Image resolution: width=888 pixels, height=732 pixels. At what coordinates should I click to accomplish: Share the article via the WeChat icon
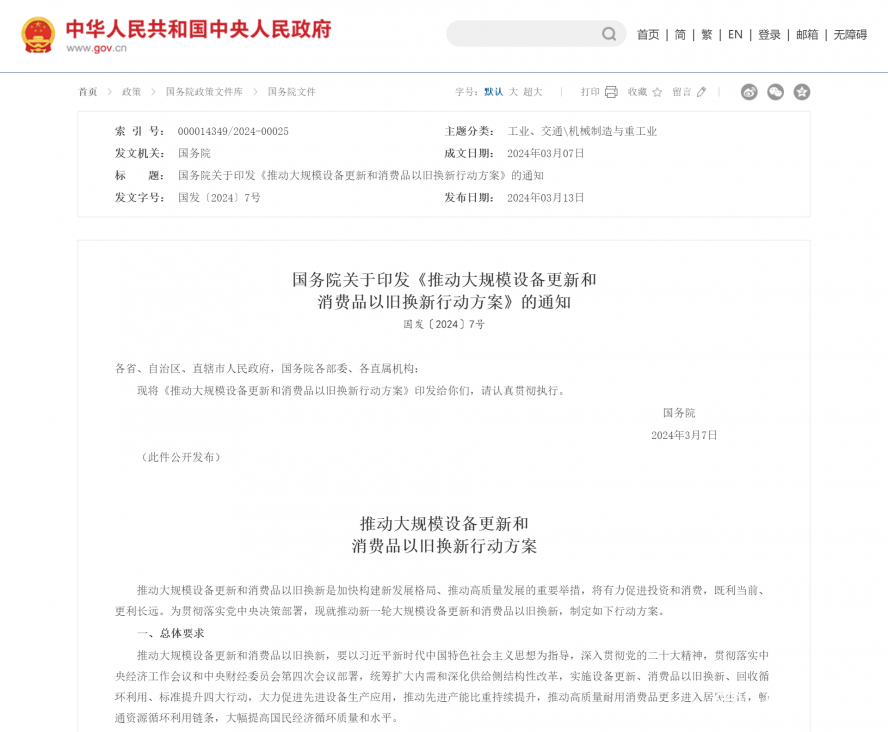pyautogui.click(x=775, y=91)
